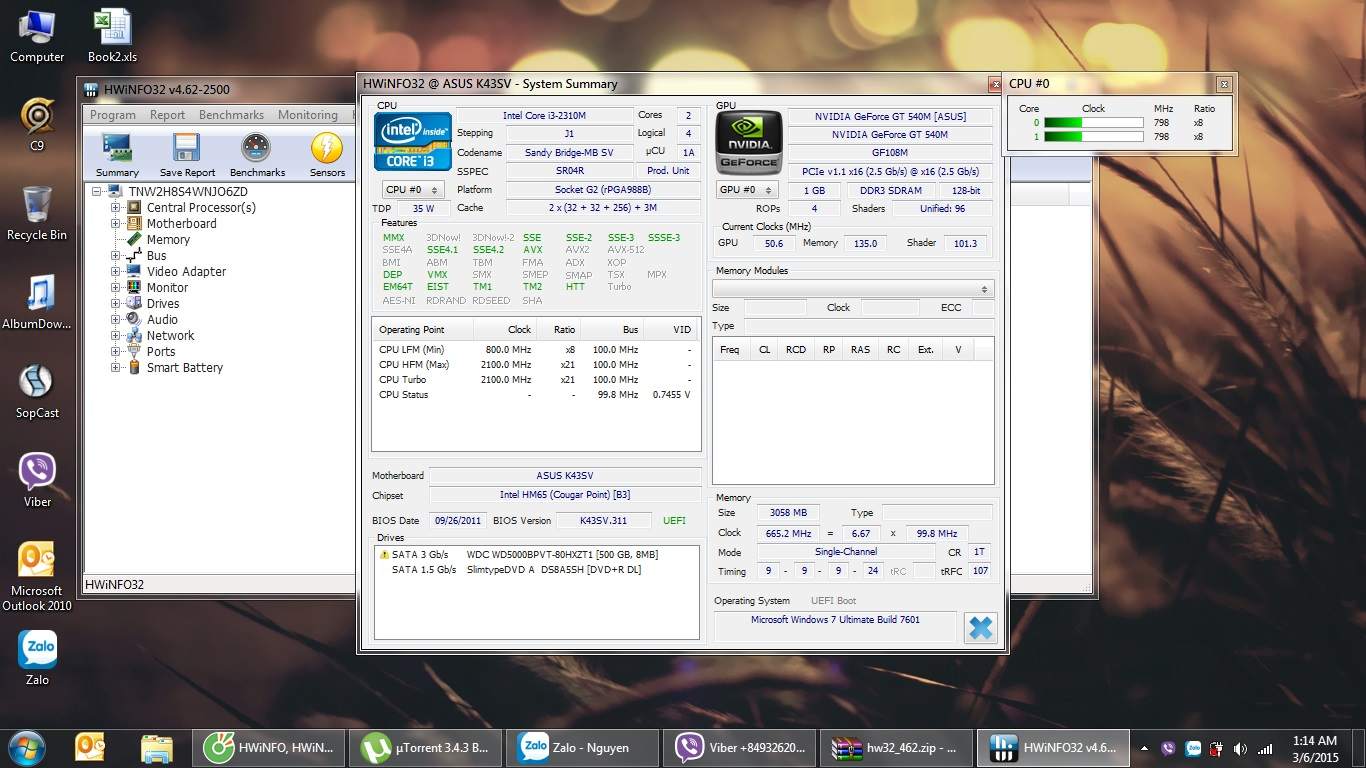1366x768 pixels.
Task: Click the warning icon beside SATA 3 Gb/s drive
Action: [x=384, y=554]
